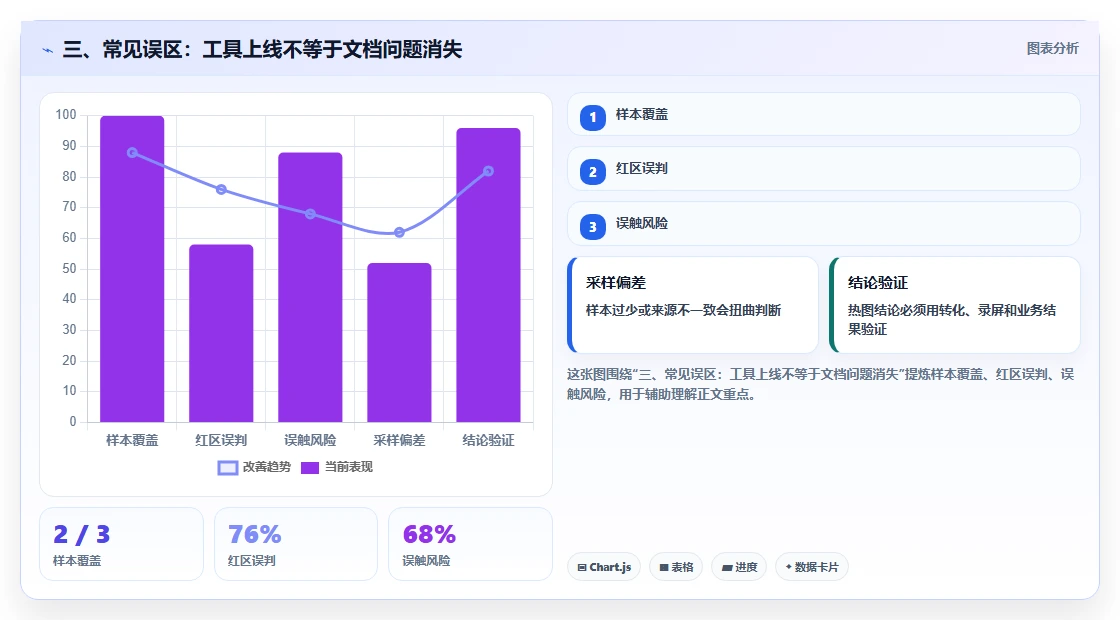Image resolution: width=1120 pixels, height=620 pixels.
Task: Click the icon inside the 表格 tag
Action: pos(664,567)
